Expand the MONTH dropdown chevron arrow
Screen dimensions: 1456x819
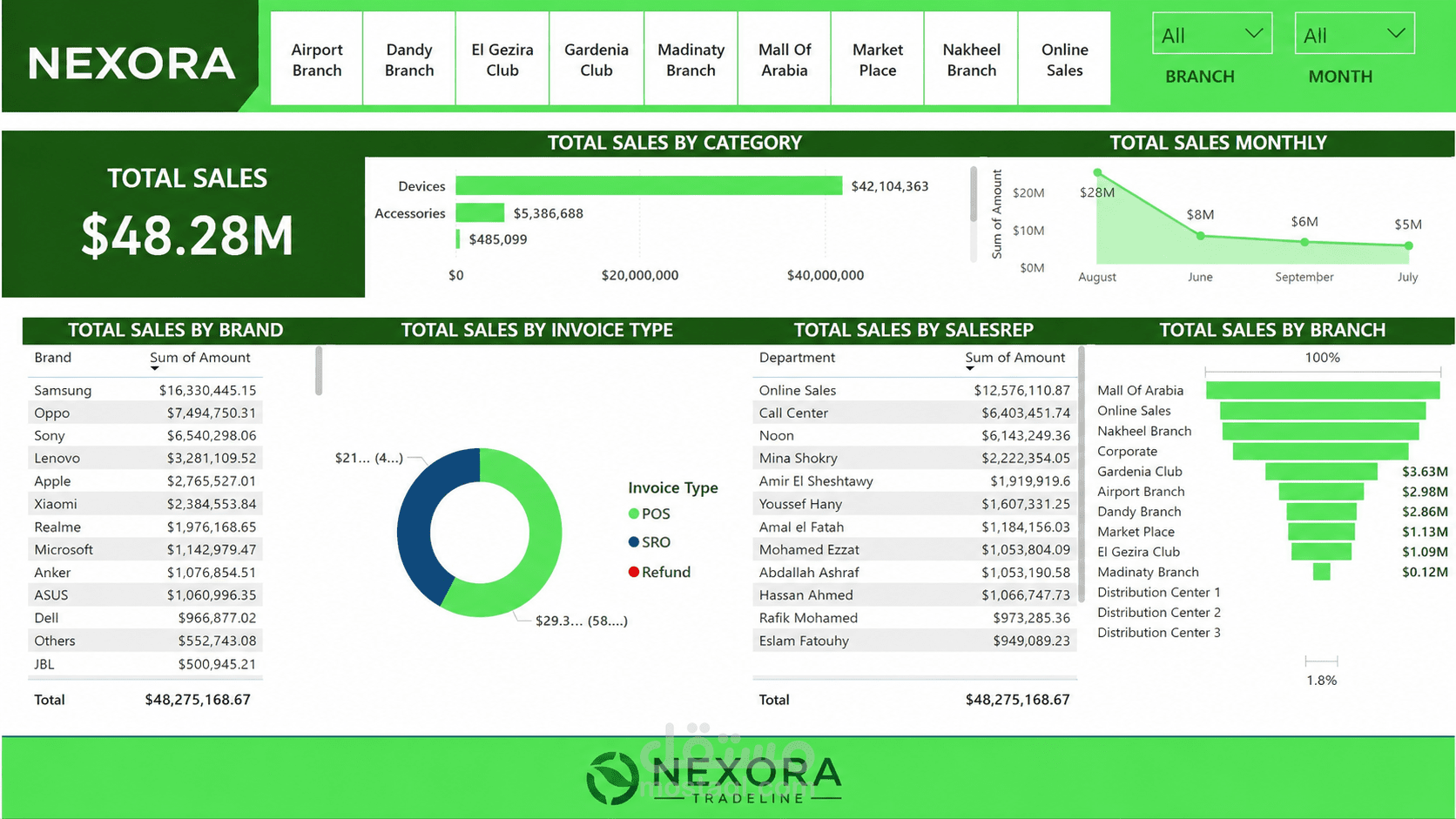[x=1396, y=33]
